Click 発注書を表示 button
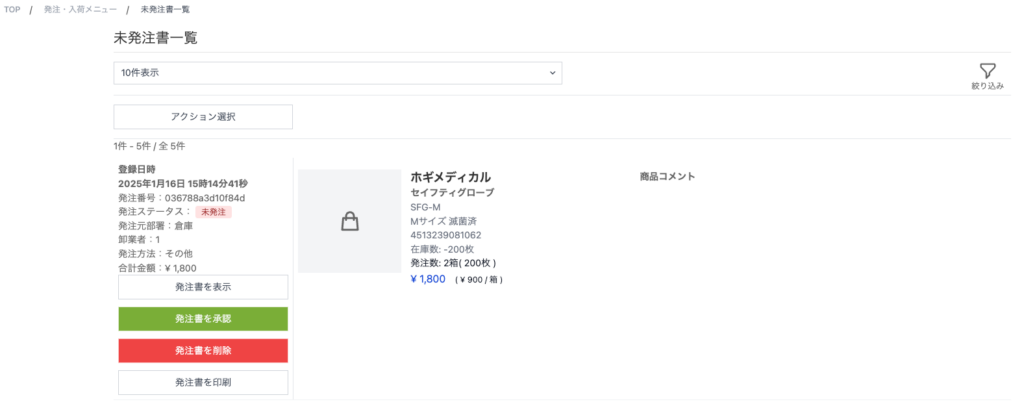Screen dimensions: 1024x404 pos(203,287)
